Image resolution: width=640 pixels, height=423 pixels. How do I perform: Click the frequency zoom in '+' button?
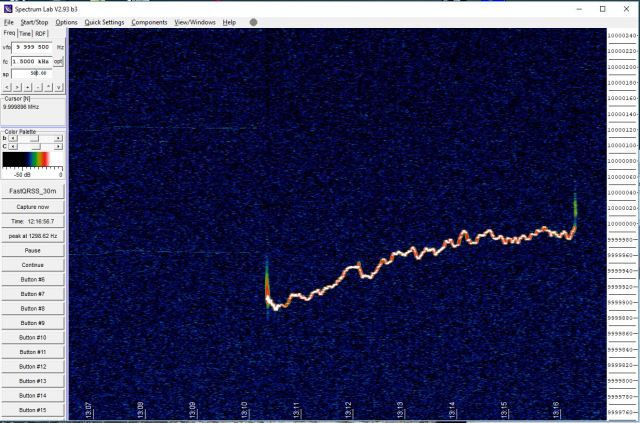click(29, 87)
